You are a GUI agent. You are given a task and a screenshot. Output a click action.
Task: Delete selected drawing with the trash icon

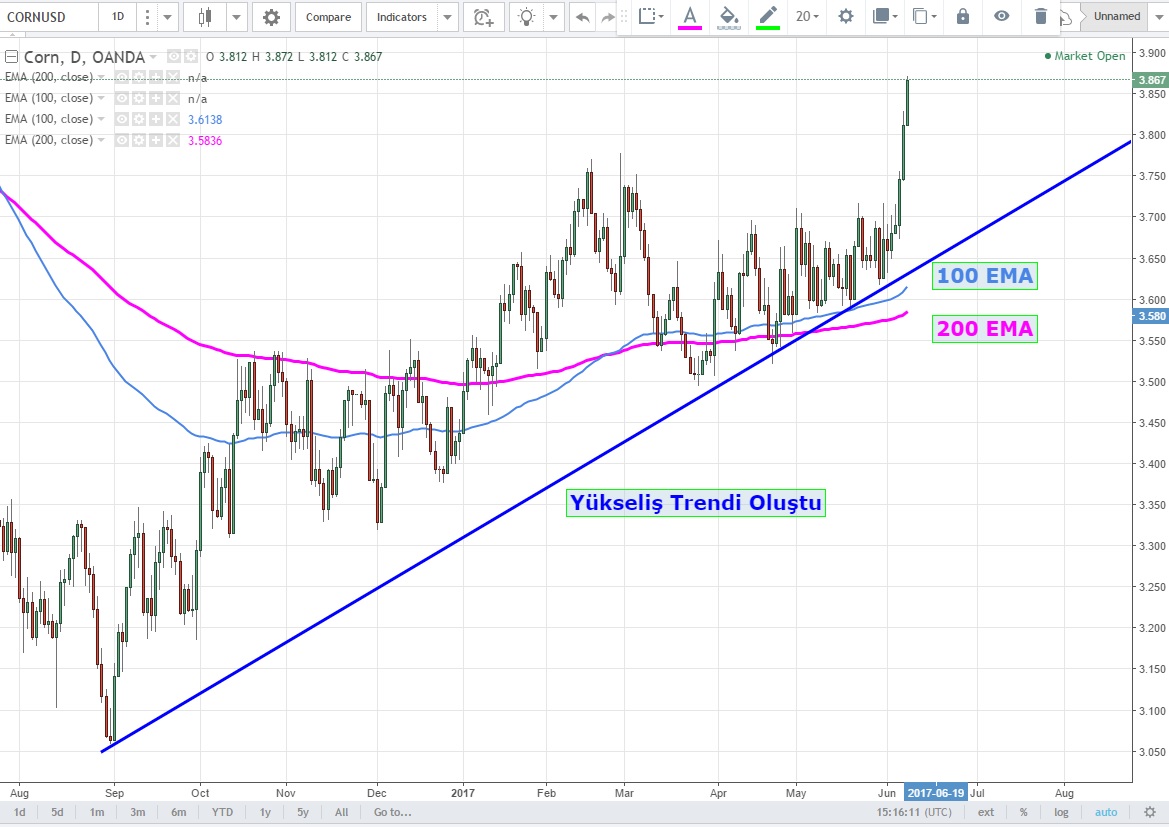[1041, 16]
